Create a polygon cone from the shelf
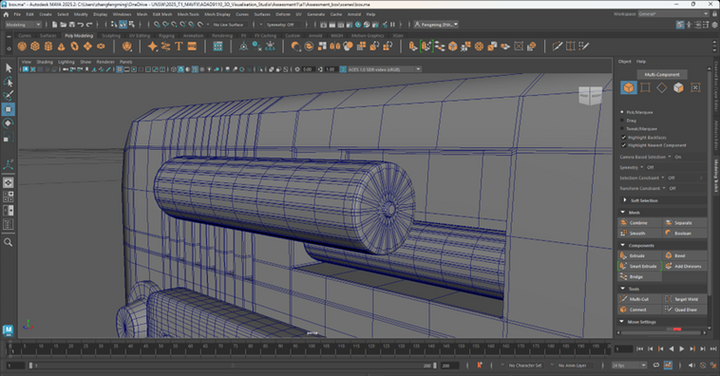The height and width of the screenshot is (376, 720). pos(61,46)
